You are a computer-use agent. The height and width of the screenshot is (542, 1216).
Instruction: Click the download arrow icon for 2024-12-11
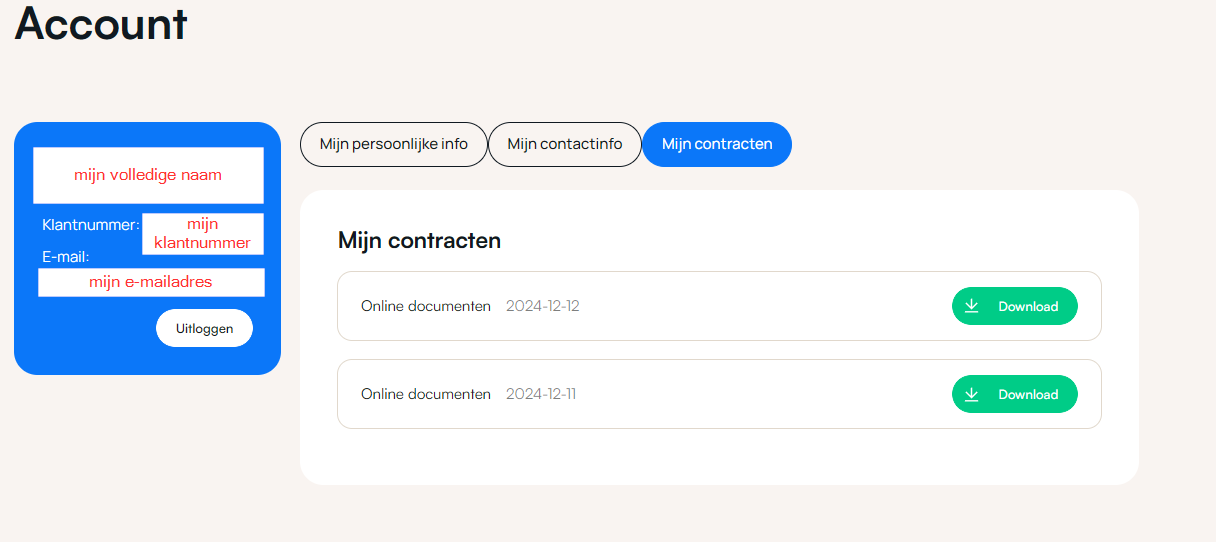[x=971, y=394]
